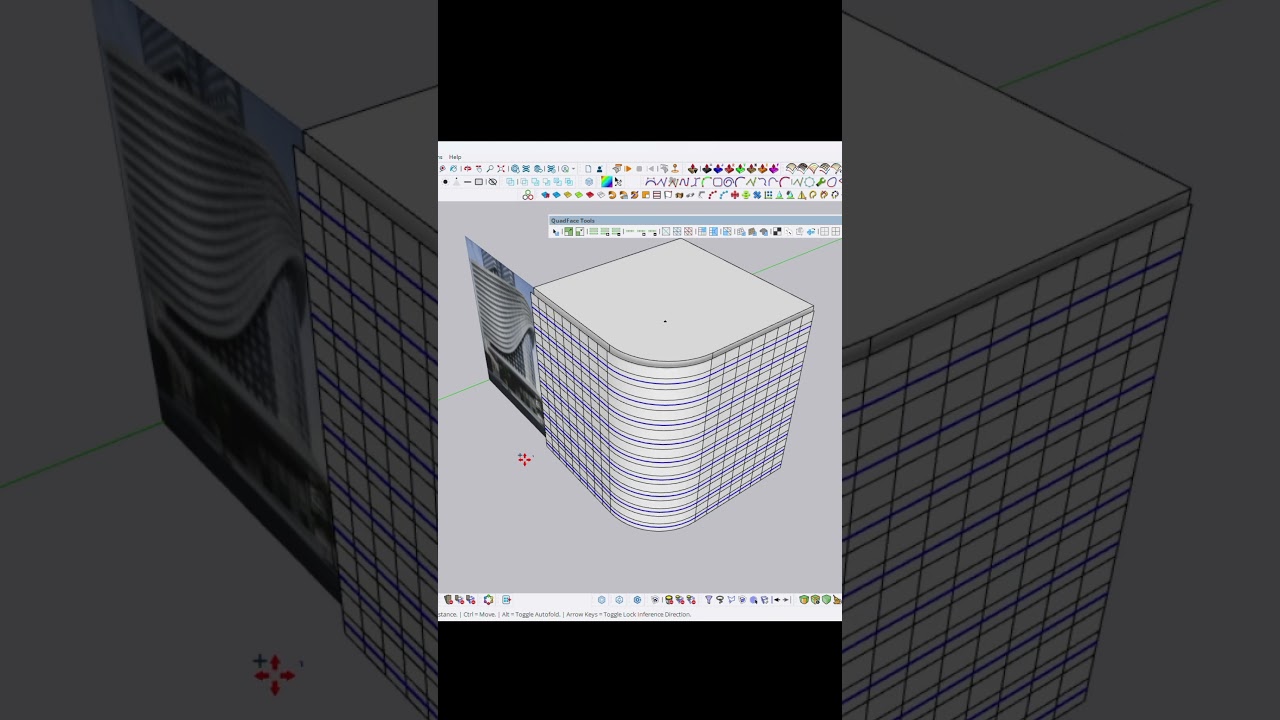The image size is (1280, 720).
Task: Click the green wrench icon
Action: 821,182
